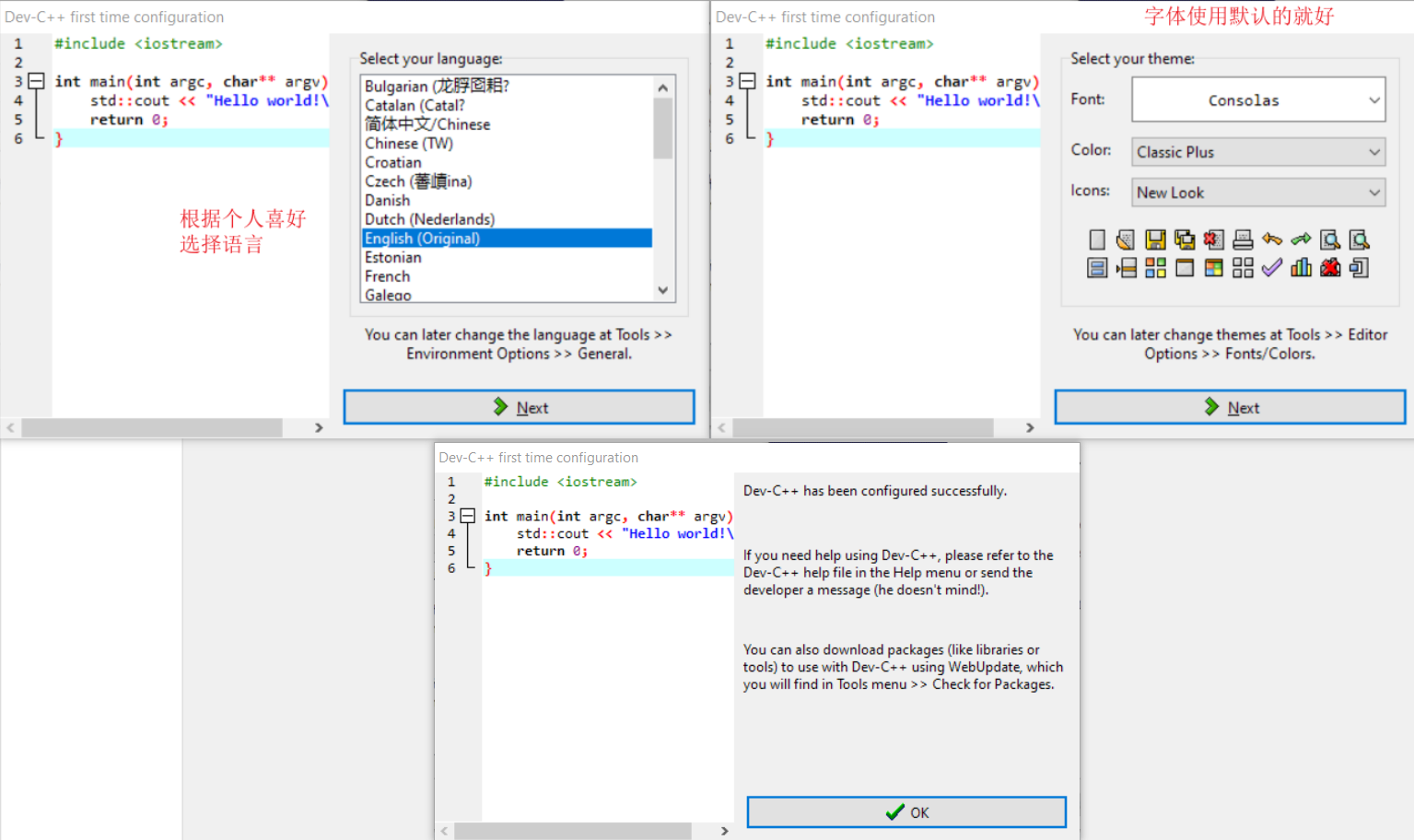The height and width of the screenshot is (840, 1414).
Task: Click the Print icon in theme preview
Action: point(1243,240)
